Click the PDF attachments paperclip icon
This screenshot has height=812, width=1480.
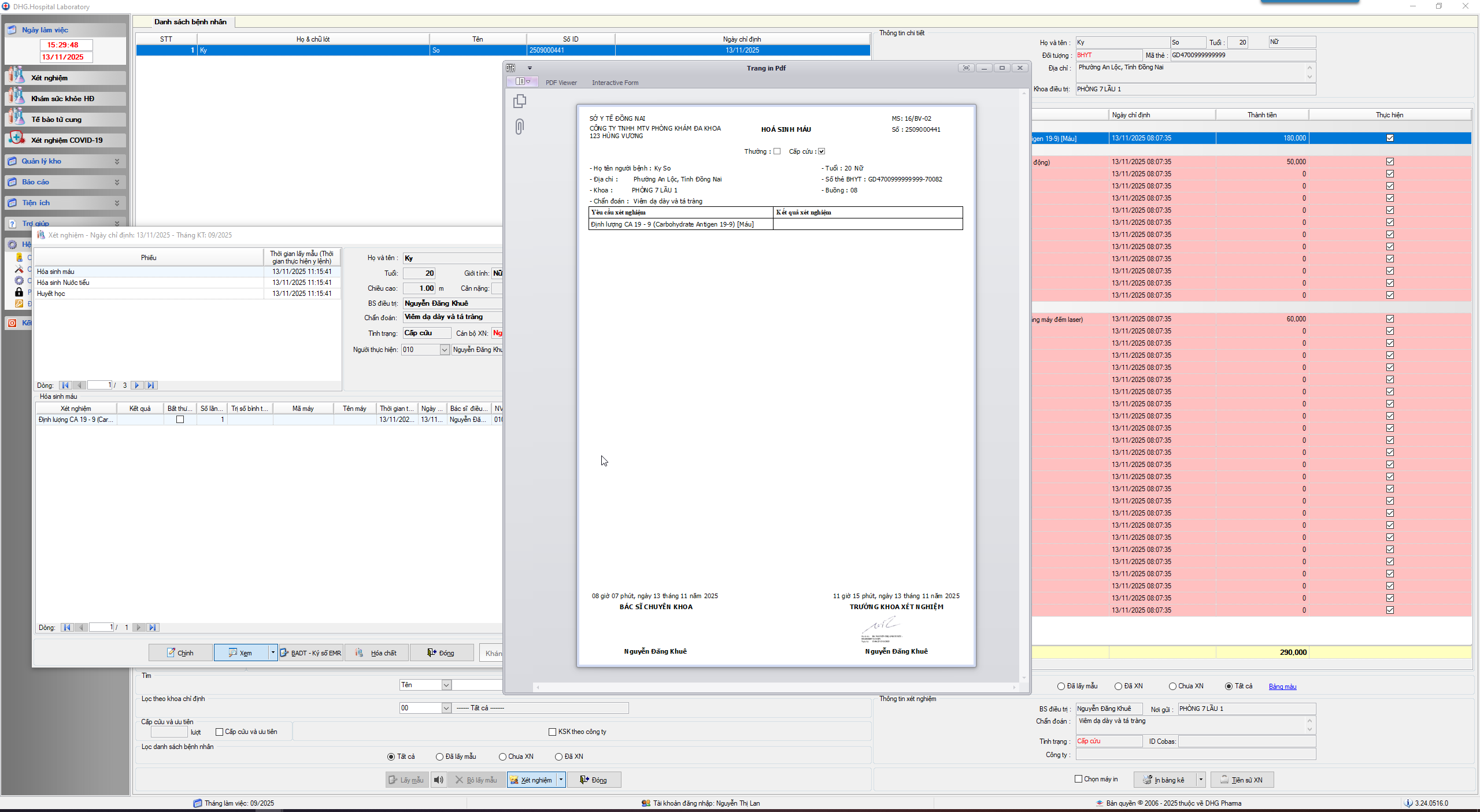(x=519, y=127)
